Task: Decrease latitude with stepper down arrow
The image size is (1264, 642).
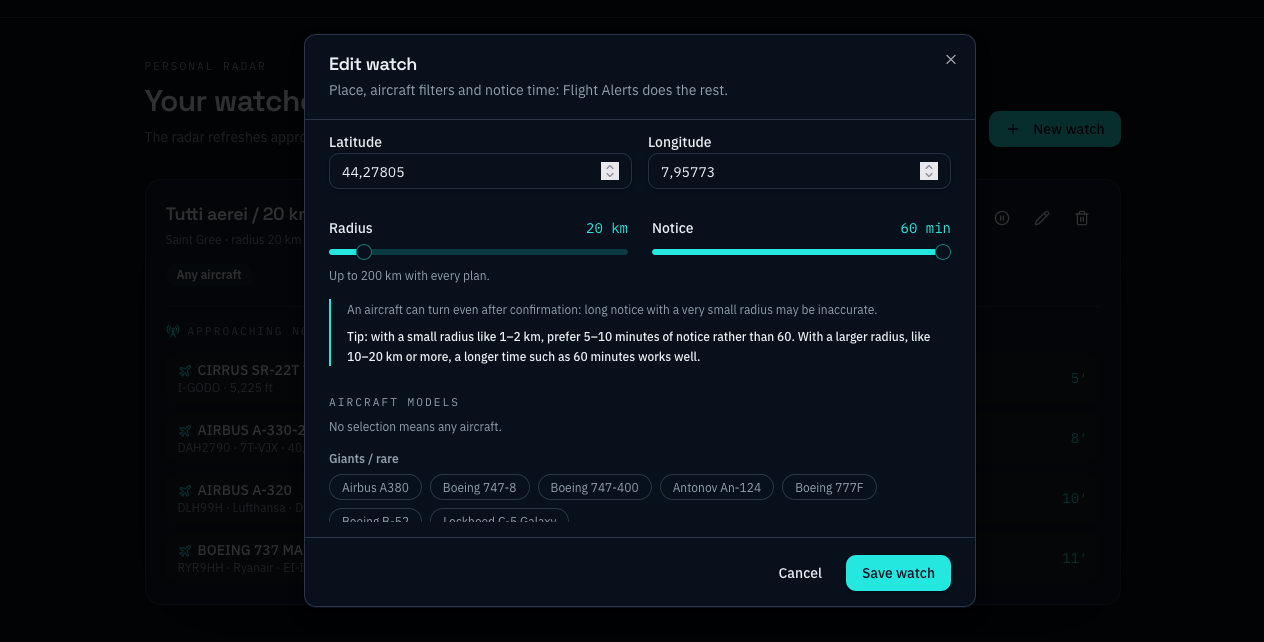Action: [610, 176]
